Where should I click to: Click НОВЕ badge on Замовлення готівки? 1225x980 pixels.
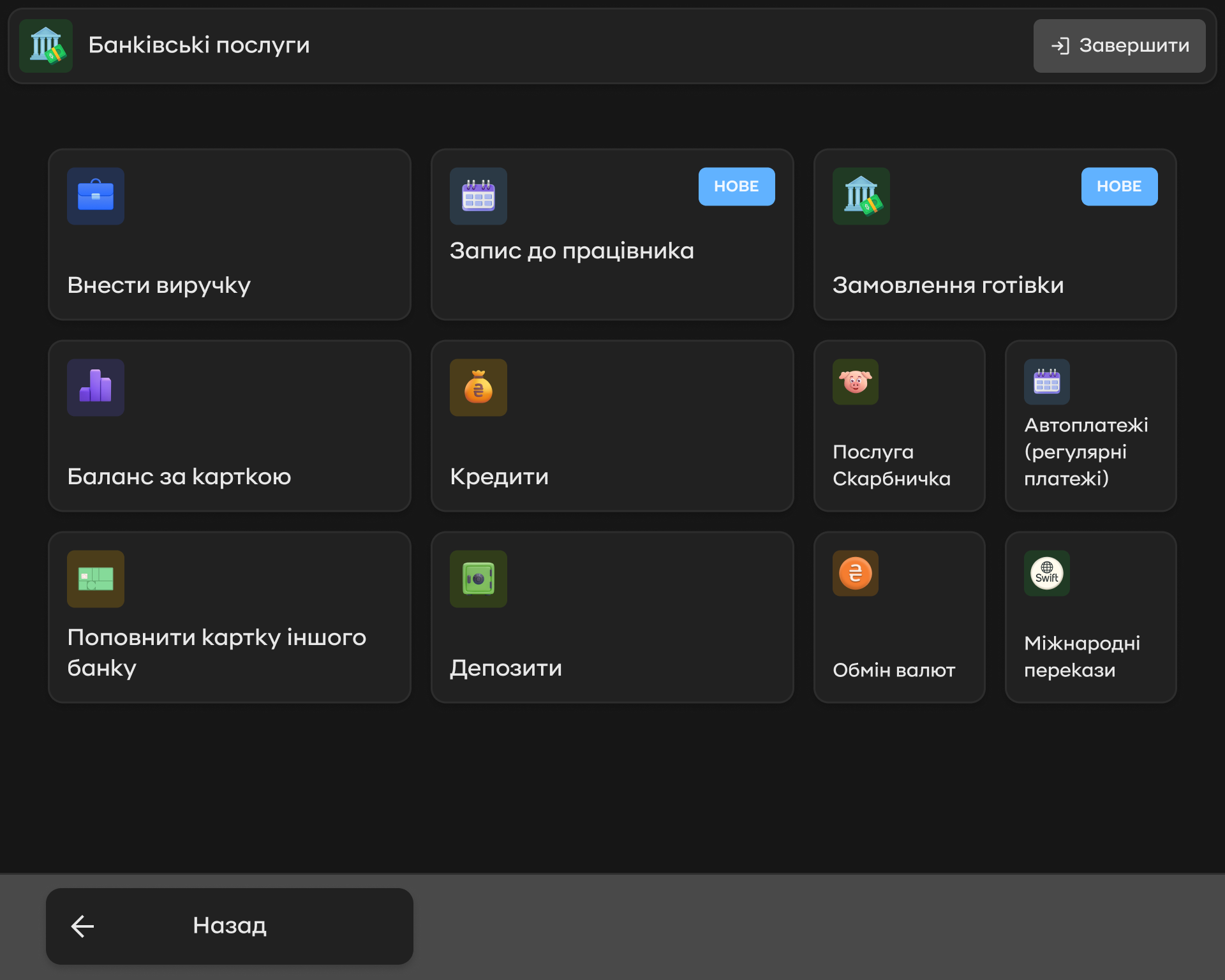click(1120, 186)
